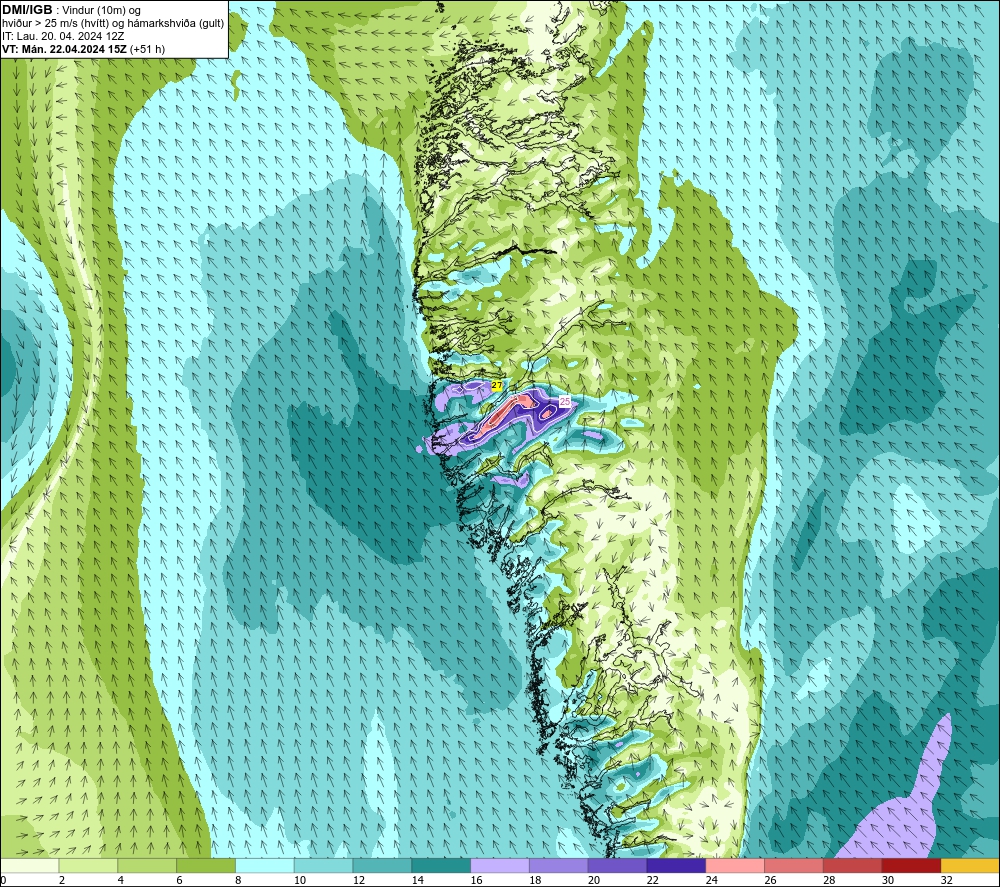Click the white gust label 25
This screenshot has height=887, width=1000.
564,402
